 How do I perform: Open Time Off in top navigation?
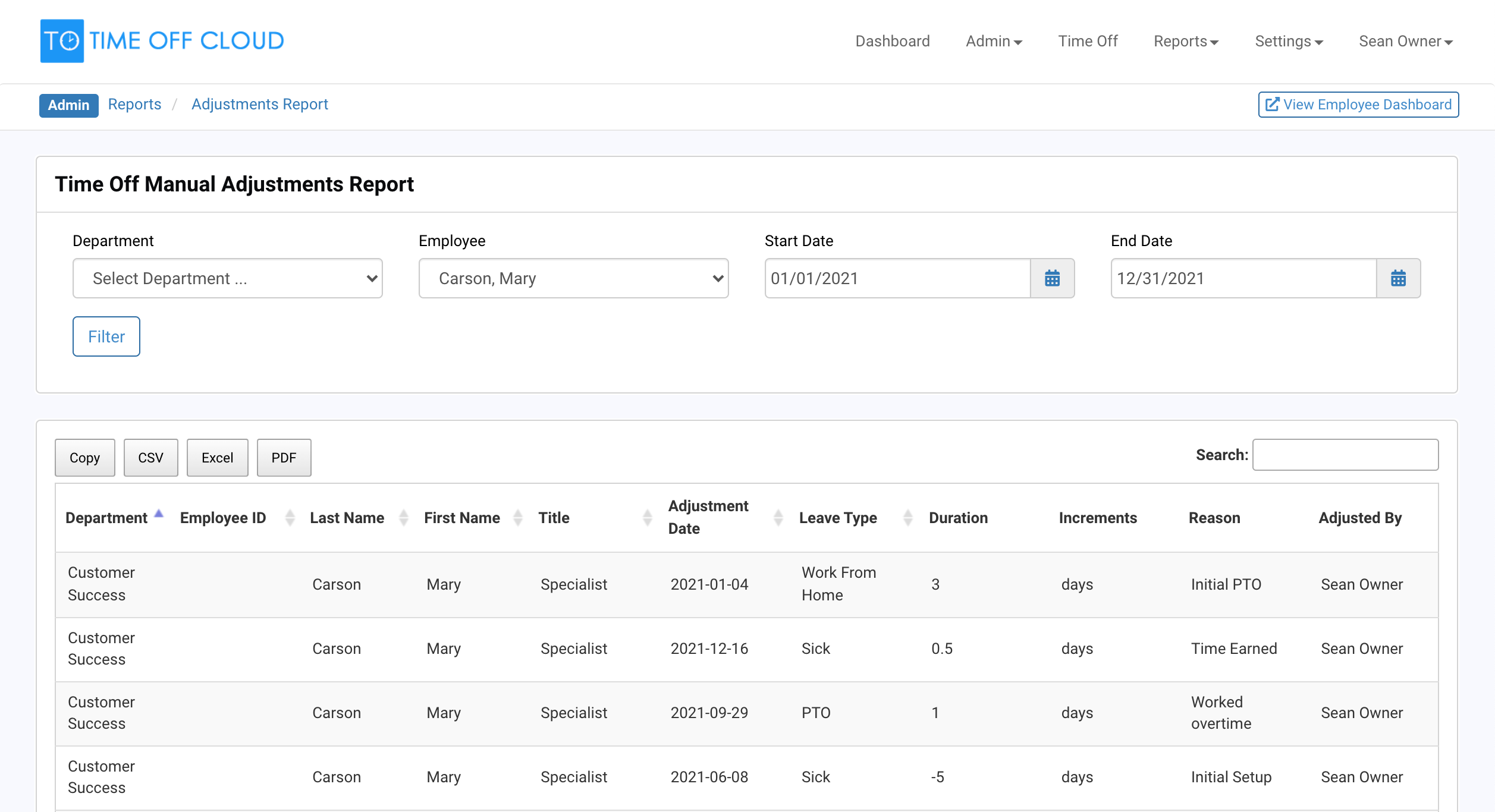[1088, 41]
